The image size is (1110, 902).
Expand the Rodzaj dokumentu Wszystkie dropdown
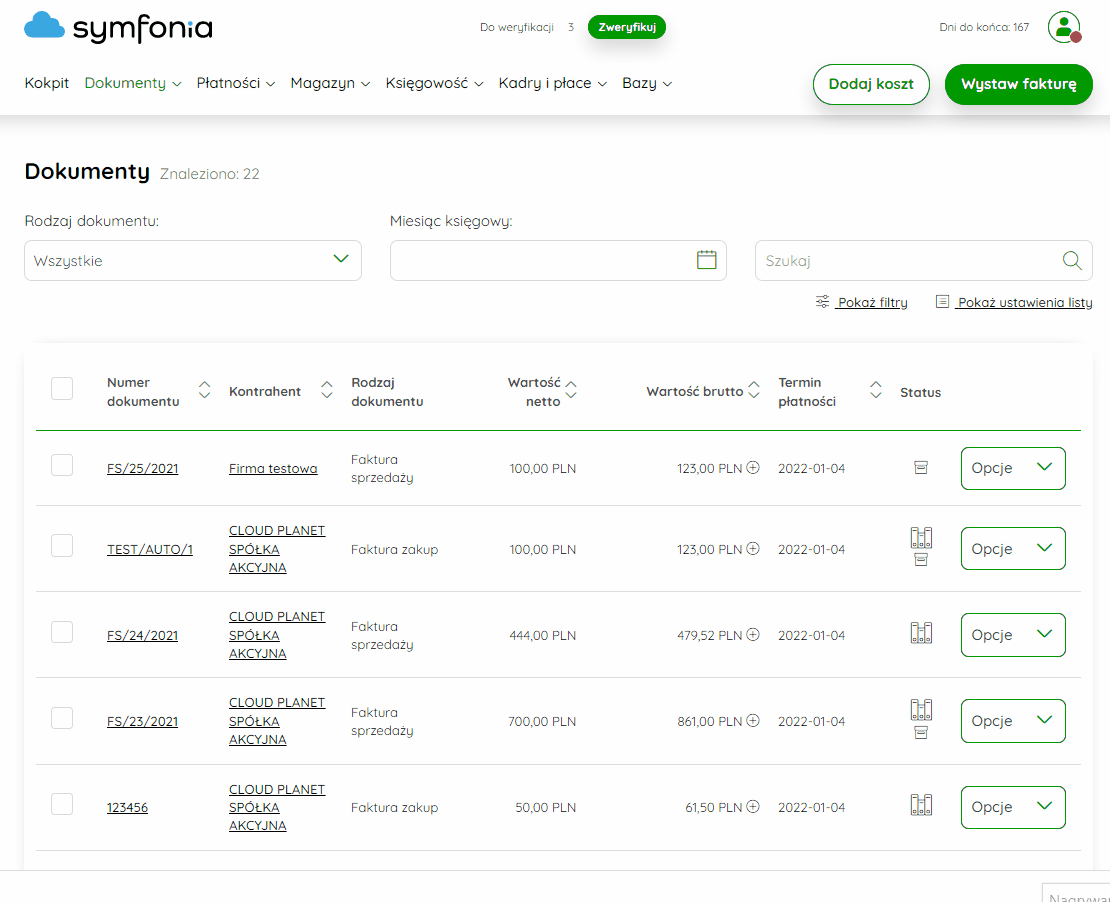coord(193,261)
